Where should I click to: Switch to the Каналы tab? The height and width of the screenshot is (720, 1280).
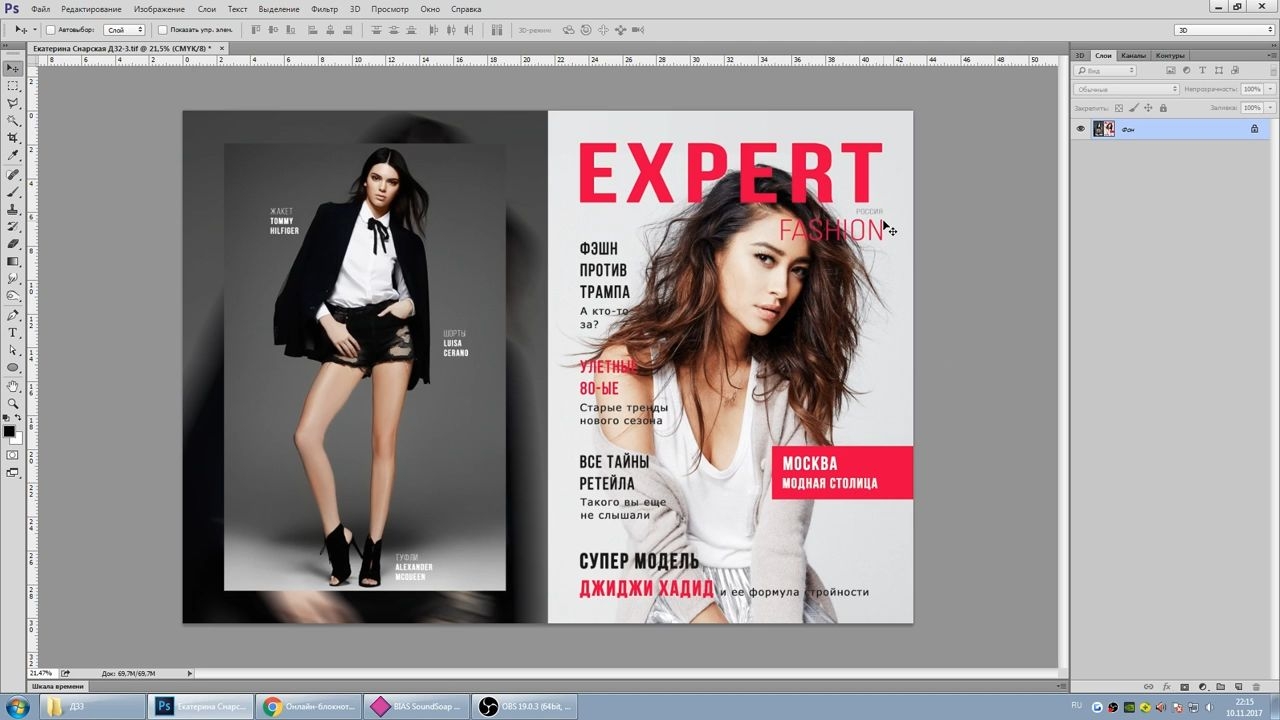point(1133,56)
